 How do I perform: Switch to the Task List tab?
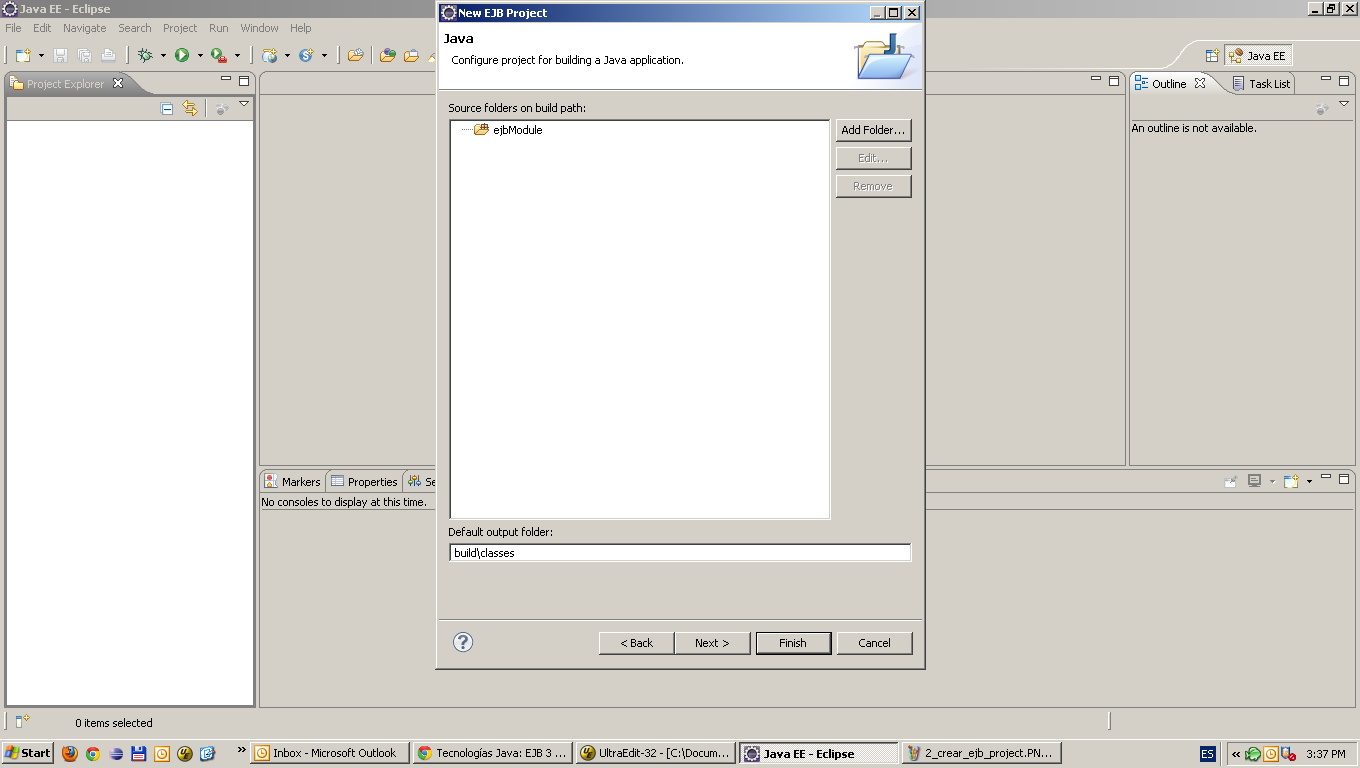coord(1267,83)
